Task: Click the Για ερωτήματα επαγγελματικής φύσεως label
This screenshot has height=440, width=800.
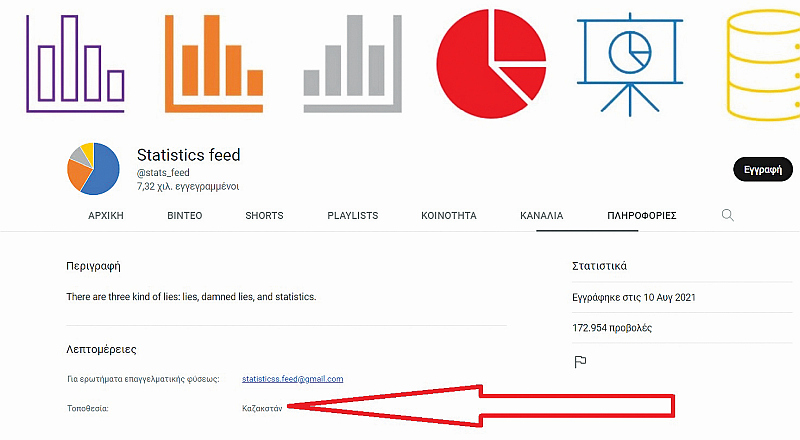Action: (143, 379)
